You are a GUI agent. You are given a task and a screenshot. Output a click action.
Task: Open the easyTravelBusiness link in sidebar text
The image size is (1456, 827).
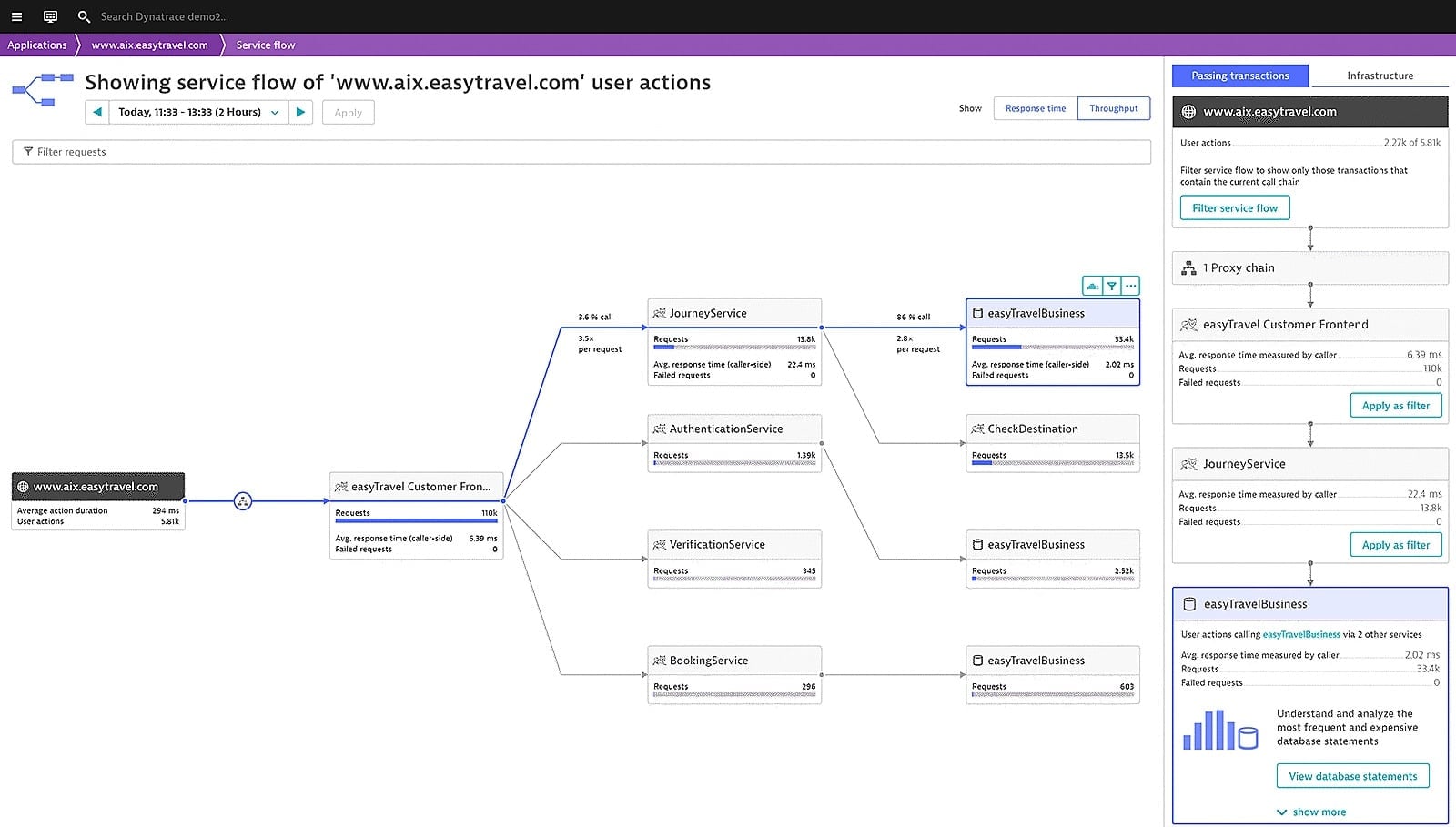[1301, 635]
